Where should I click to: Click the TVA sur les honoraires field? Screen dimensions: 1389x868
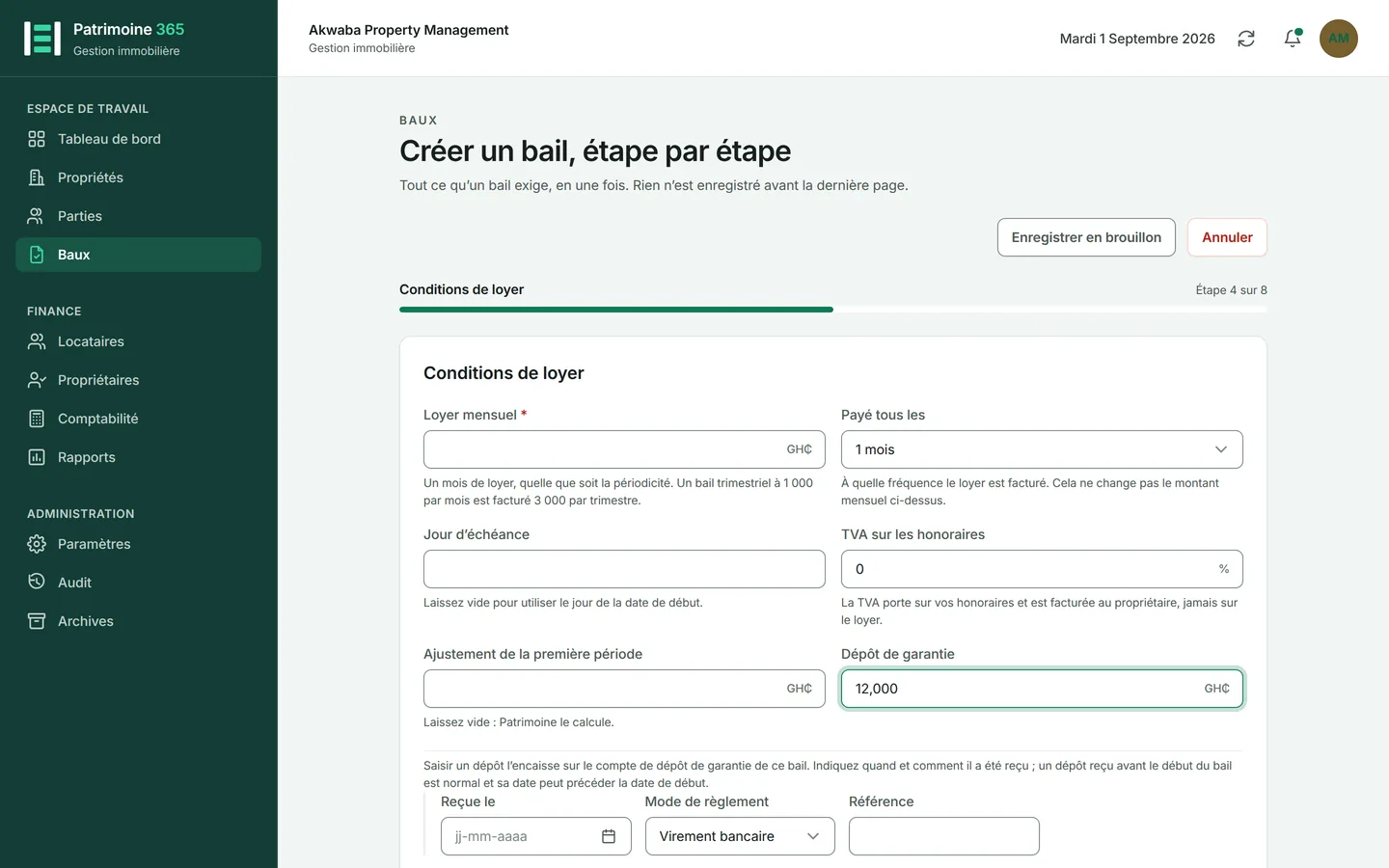1042,569
